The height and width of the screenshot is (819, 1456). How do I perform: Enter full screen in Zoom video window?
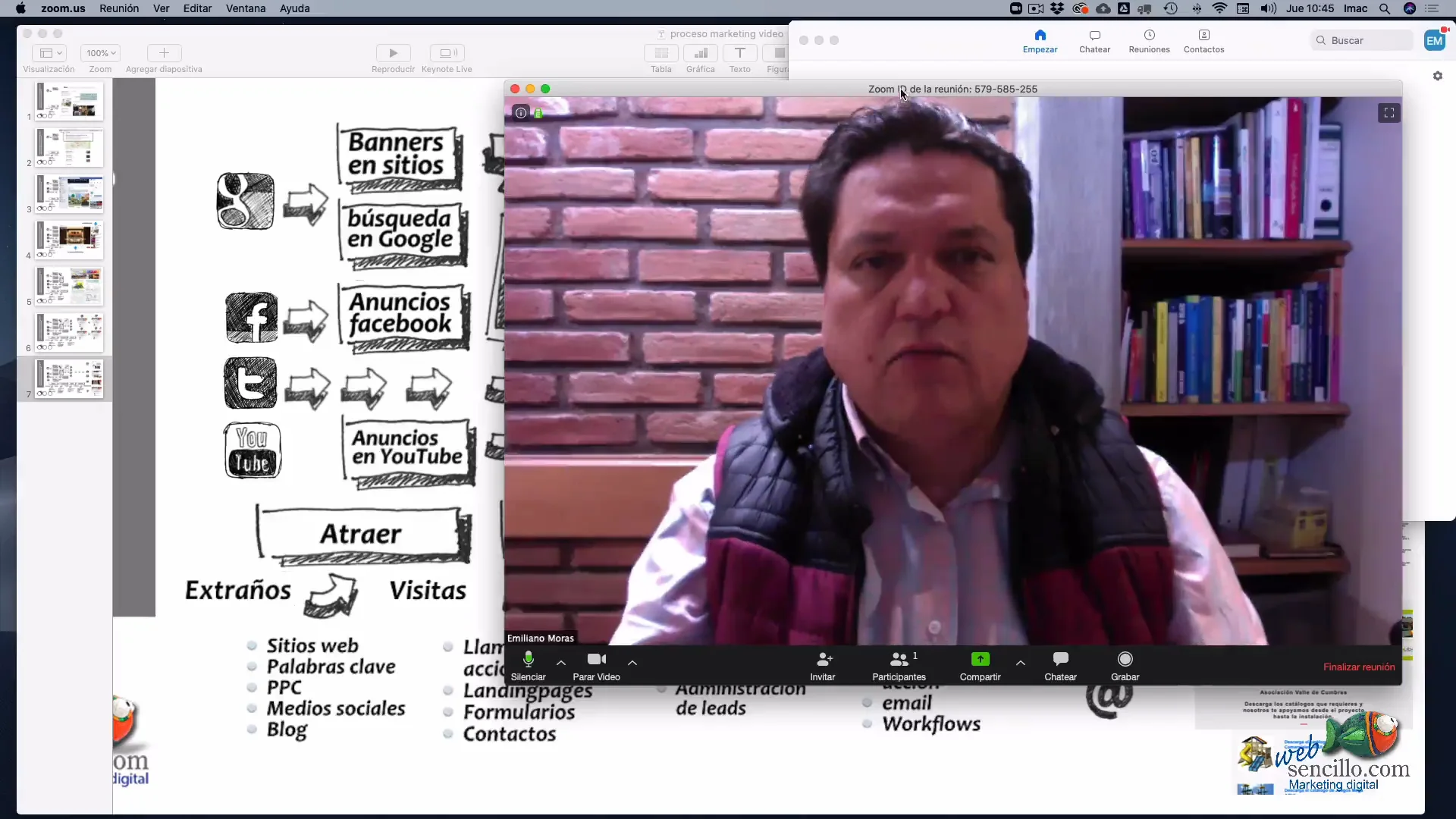pos(1389,113)
